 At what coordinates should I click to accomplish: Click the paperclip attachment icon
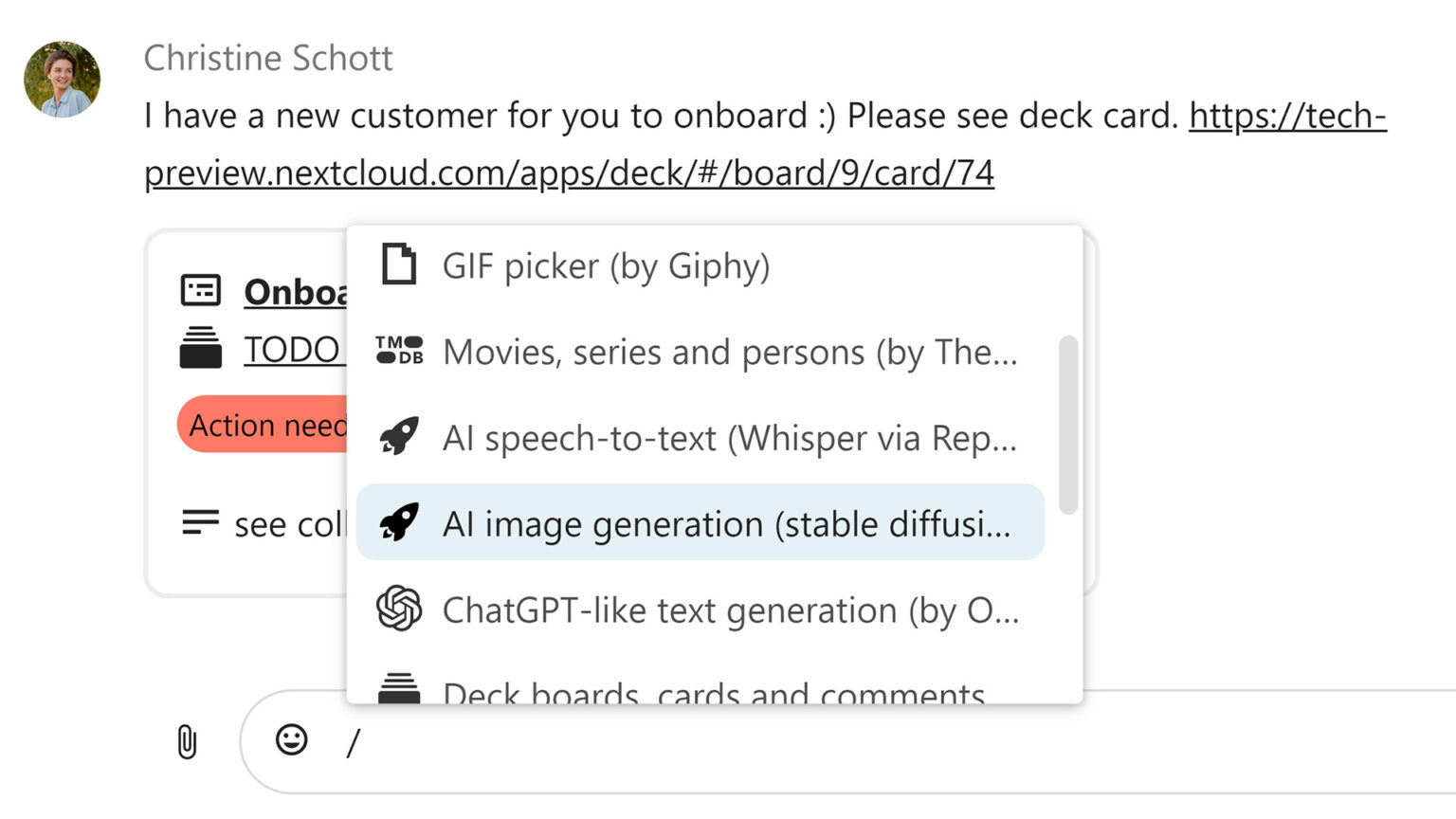(186, 742)
